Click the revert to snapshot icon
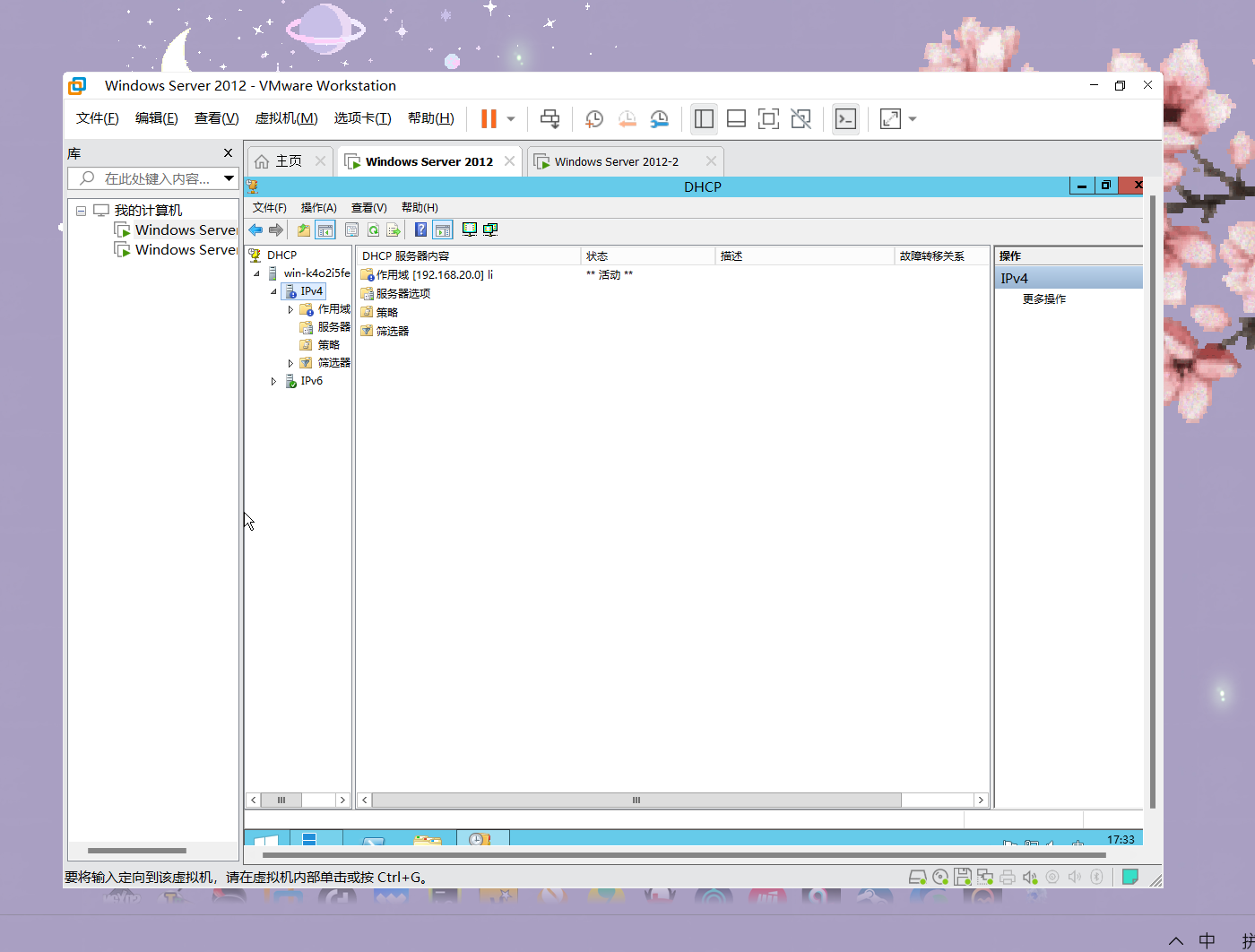 click(627, 118)
